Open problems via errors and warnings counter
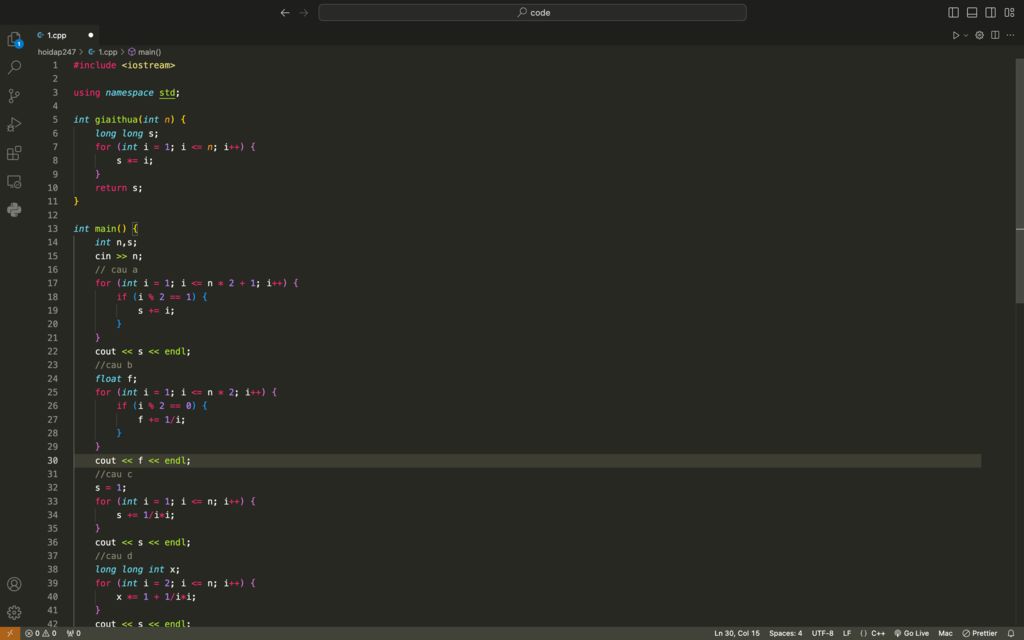 pyautogui.click(x=40, y=633)
